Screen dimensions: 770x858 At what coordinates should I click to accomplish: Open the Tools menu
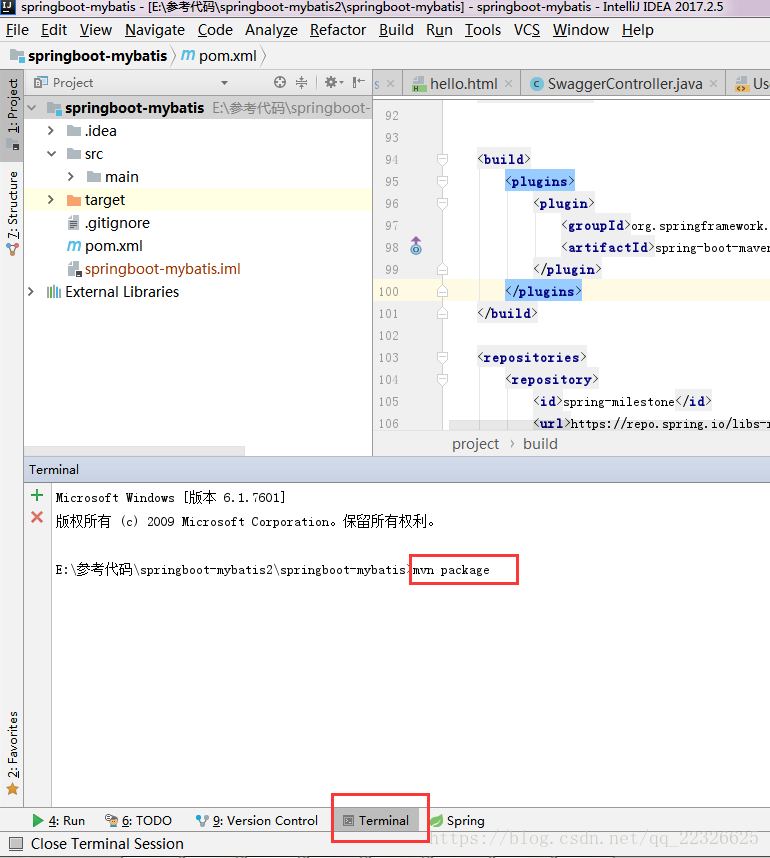coord(483,30)
